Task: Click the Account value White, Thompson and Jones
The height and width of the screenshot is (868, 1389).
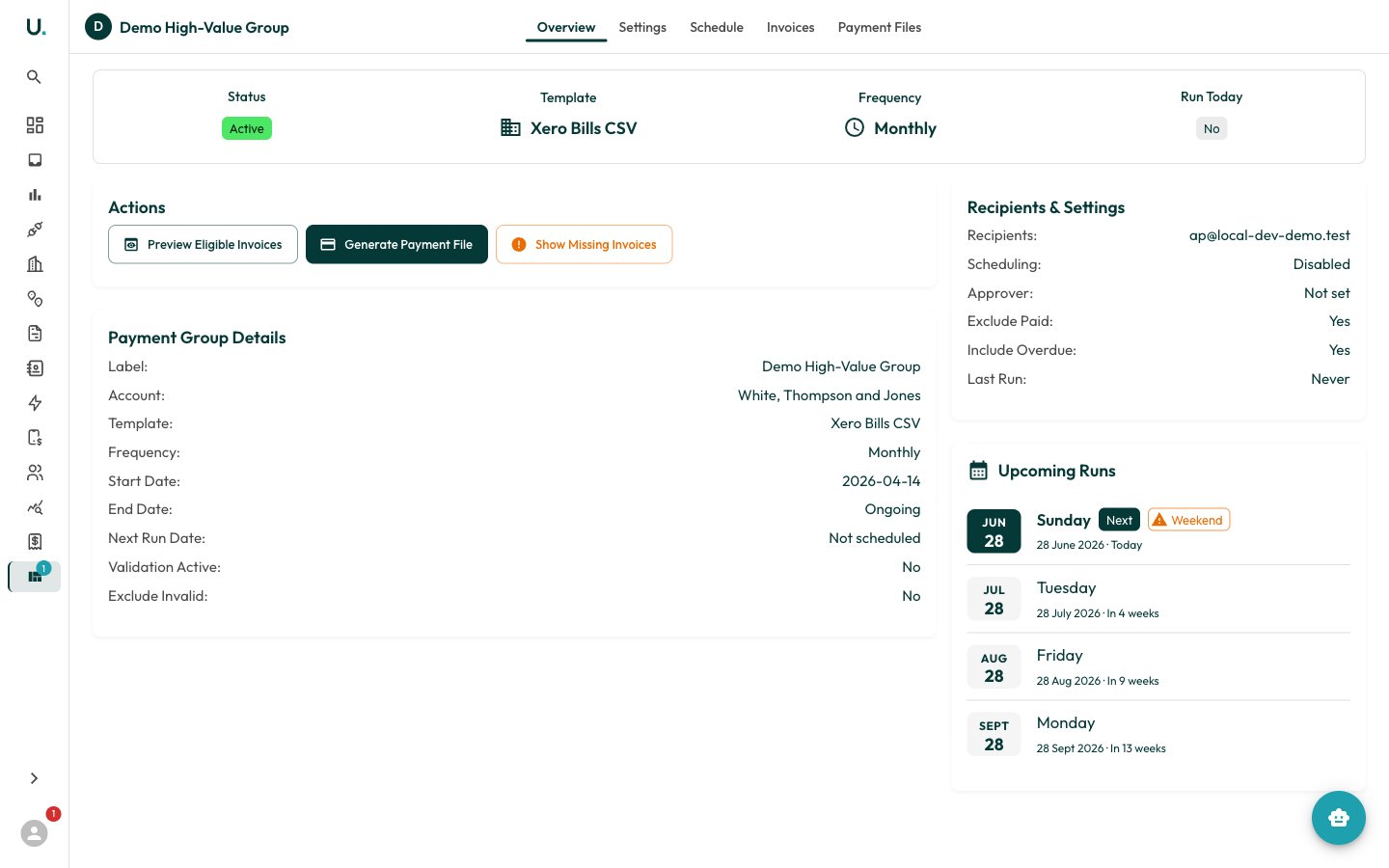Action: tap(830, 395)
